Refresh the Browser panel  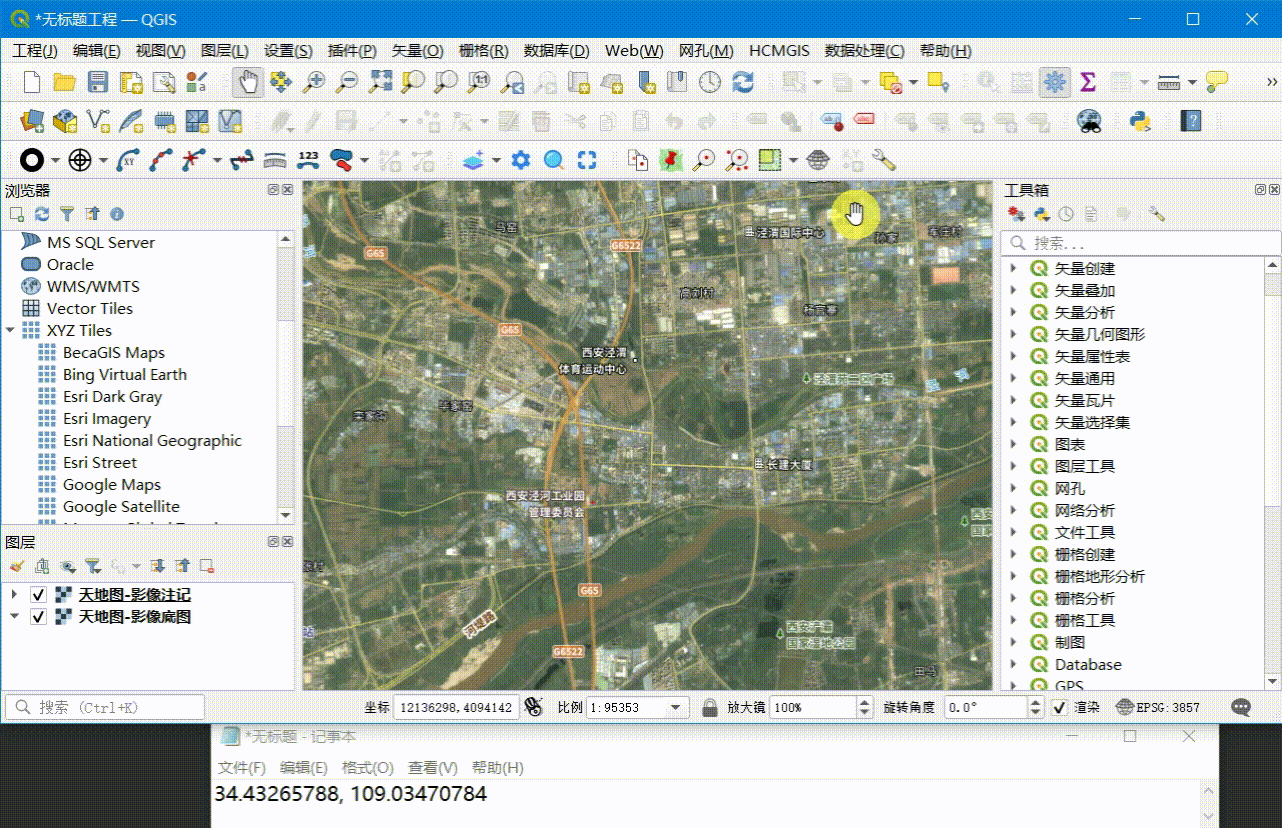(x=42, y=214)
